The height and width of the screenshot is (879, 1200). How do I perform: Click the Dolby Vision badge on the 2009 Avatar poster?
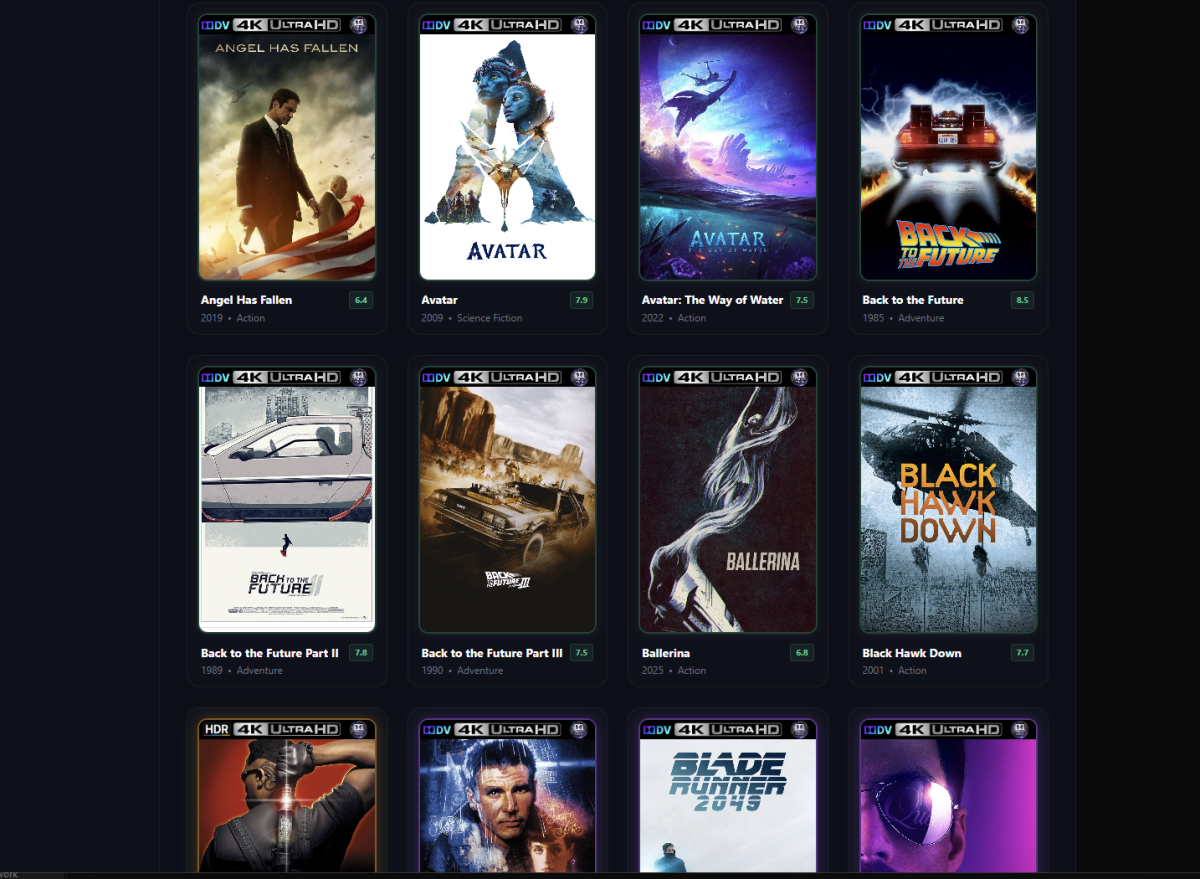pos(436,25)
